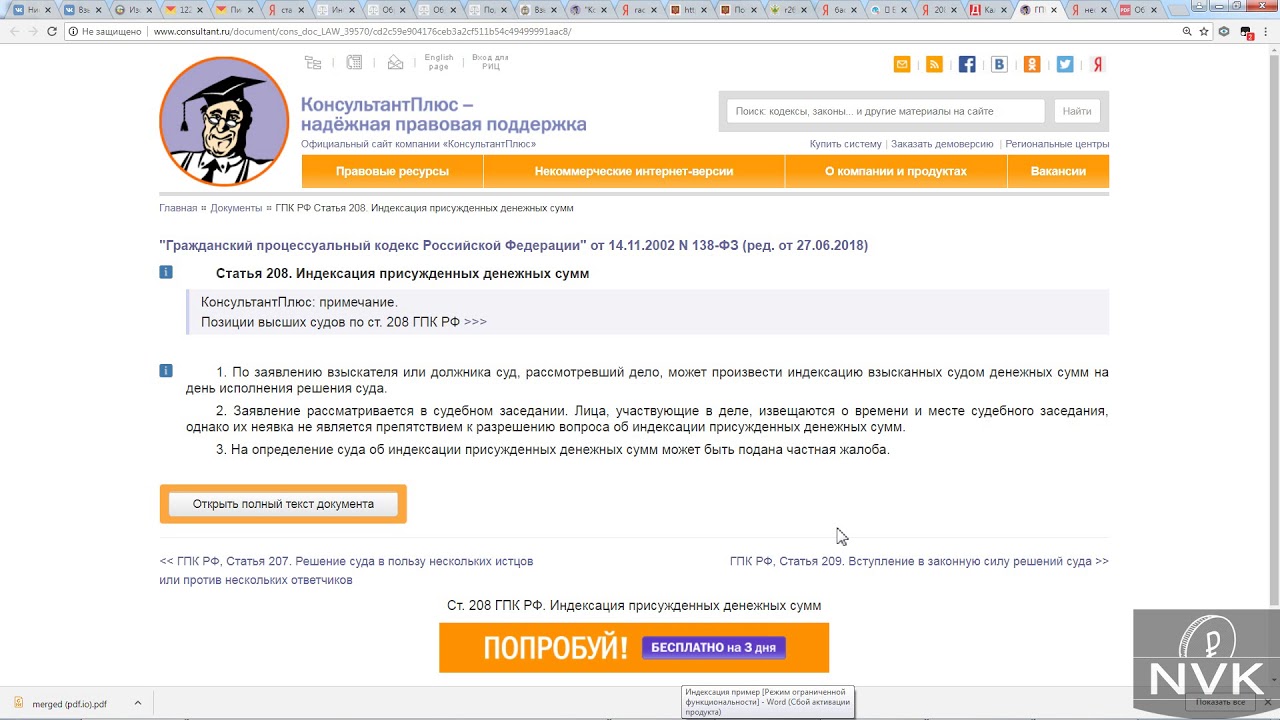This screenshot has height=720, width=1280.
Task: Open the 'Правовые ресурсы' menu item
Action: [392, 171]
